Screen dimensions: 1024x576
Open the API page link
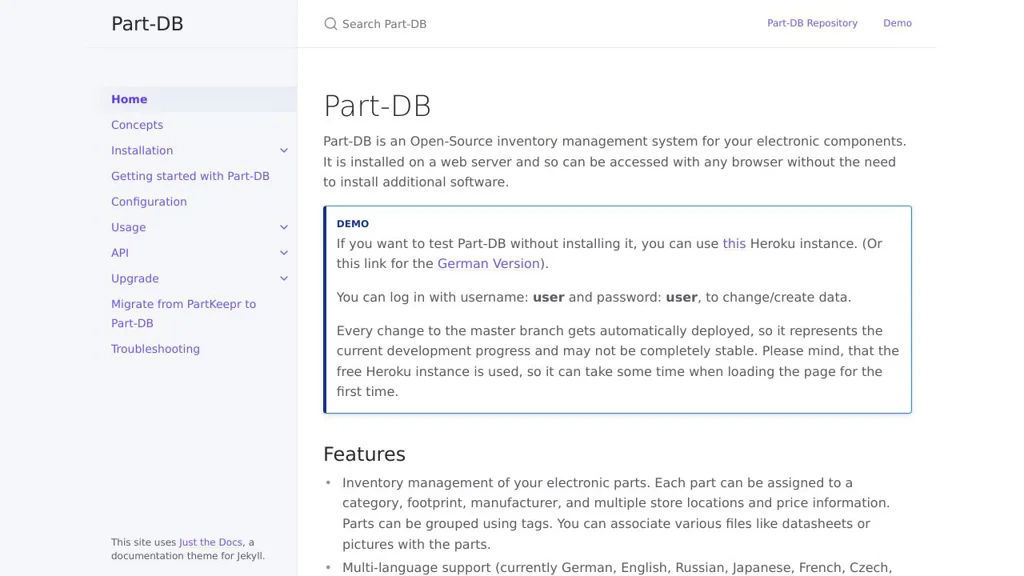coord(120,253)
